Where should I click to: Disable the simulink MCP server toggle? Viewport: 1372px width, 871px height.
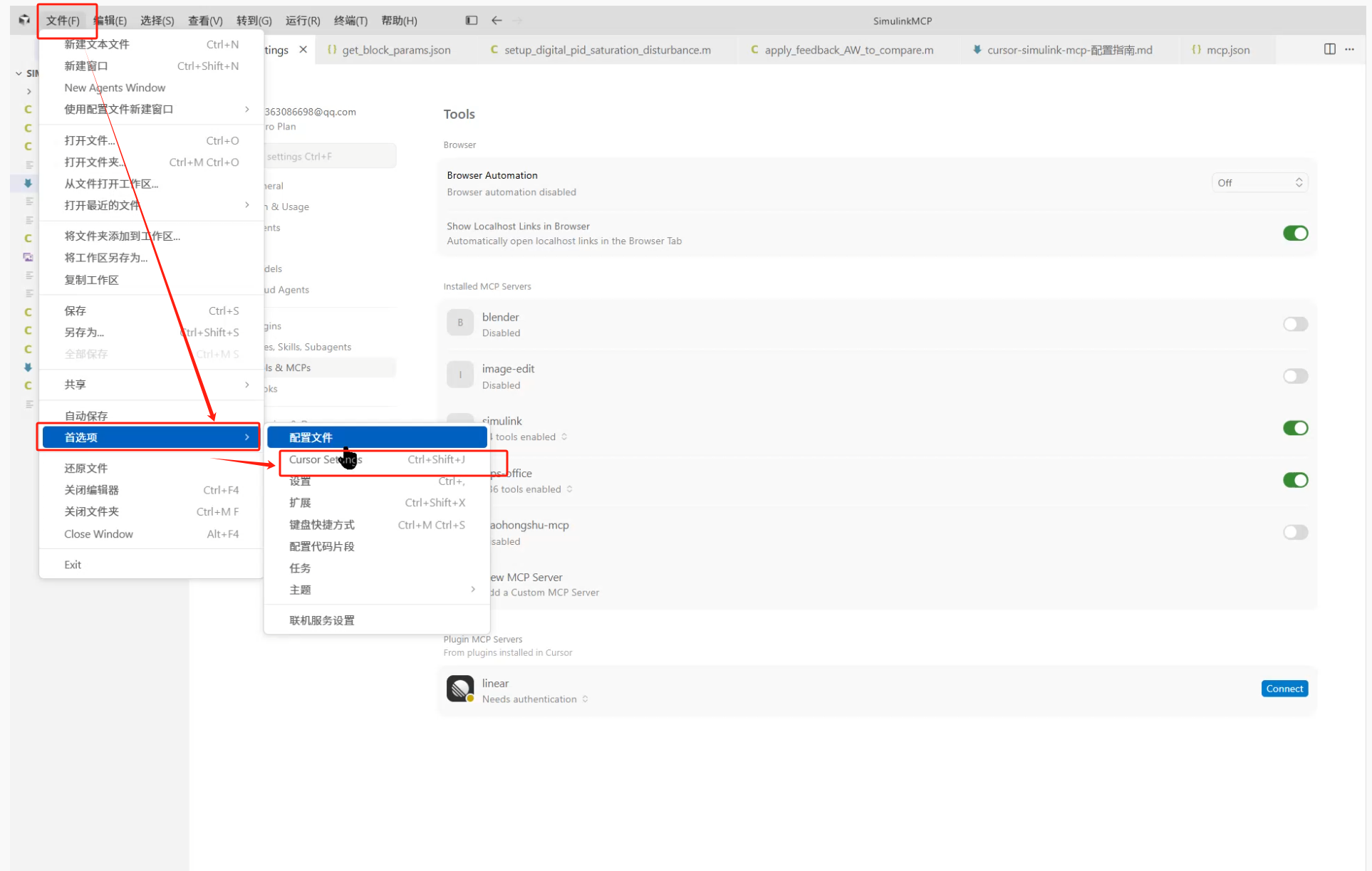(1295, 428)
